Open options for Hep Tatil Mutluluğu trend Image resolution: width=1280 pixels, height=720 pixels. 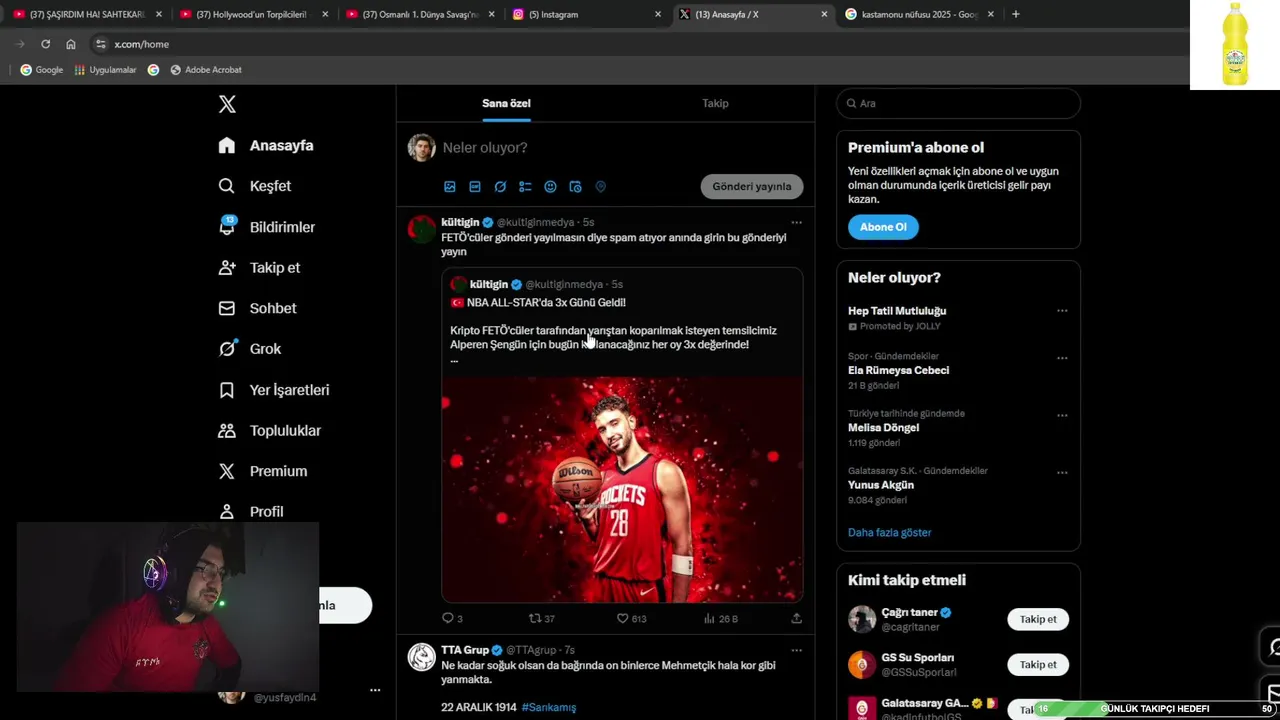(x=1062, y=311)
